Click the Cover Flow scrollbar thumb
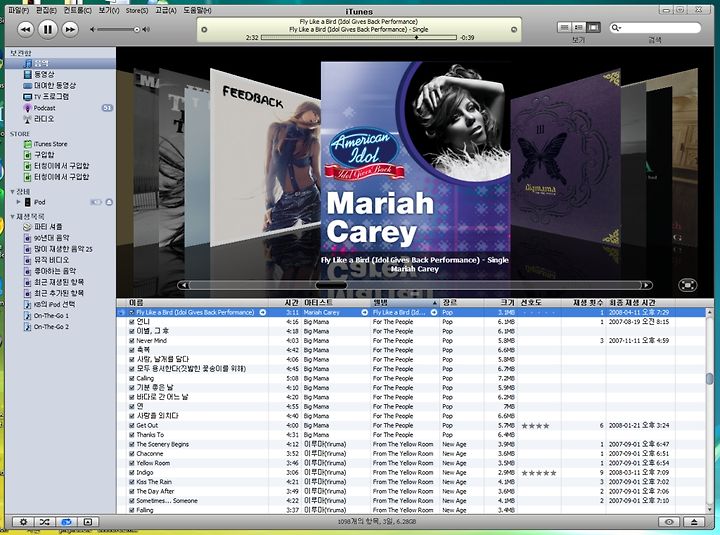Screen dimensions: 720x535 (x=331, y=285)
